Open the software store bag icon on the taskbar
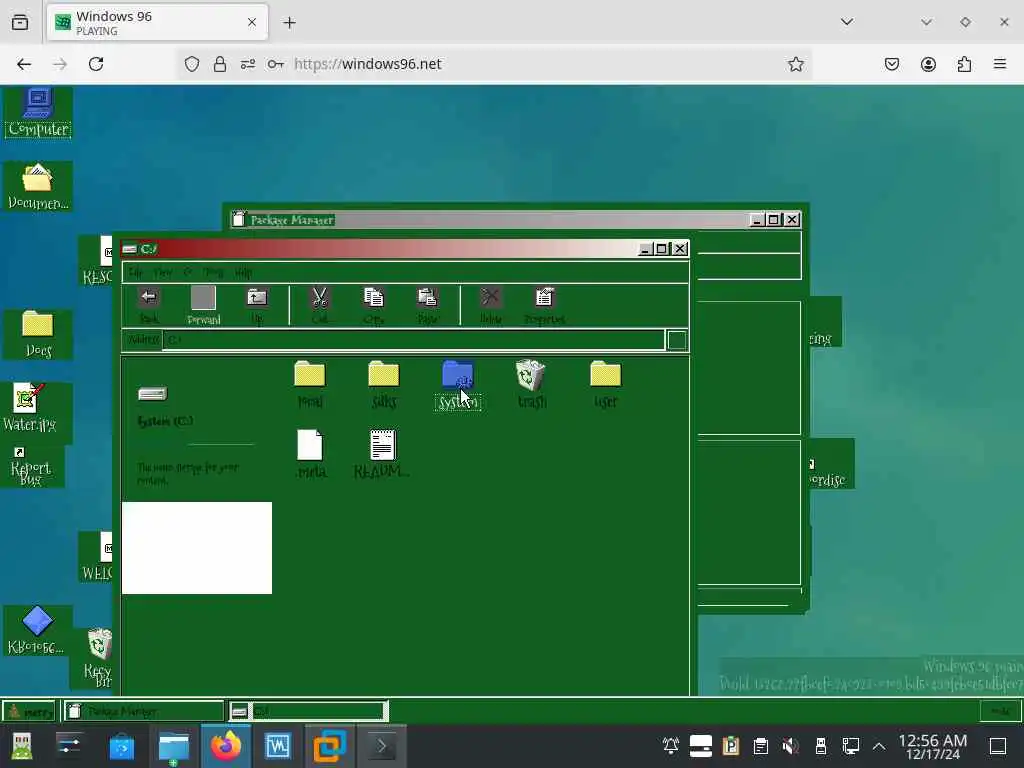The height and width of the screenshot is (768, 1024). [x=121, y=746]
